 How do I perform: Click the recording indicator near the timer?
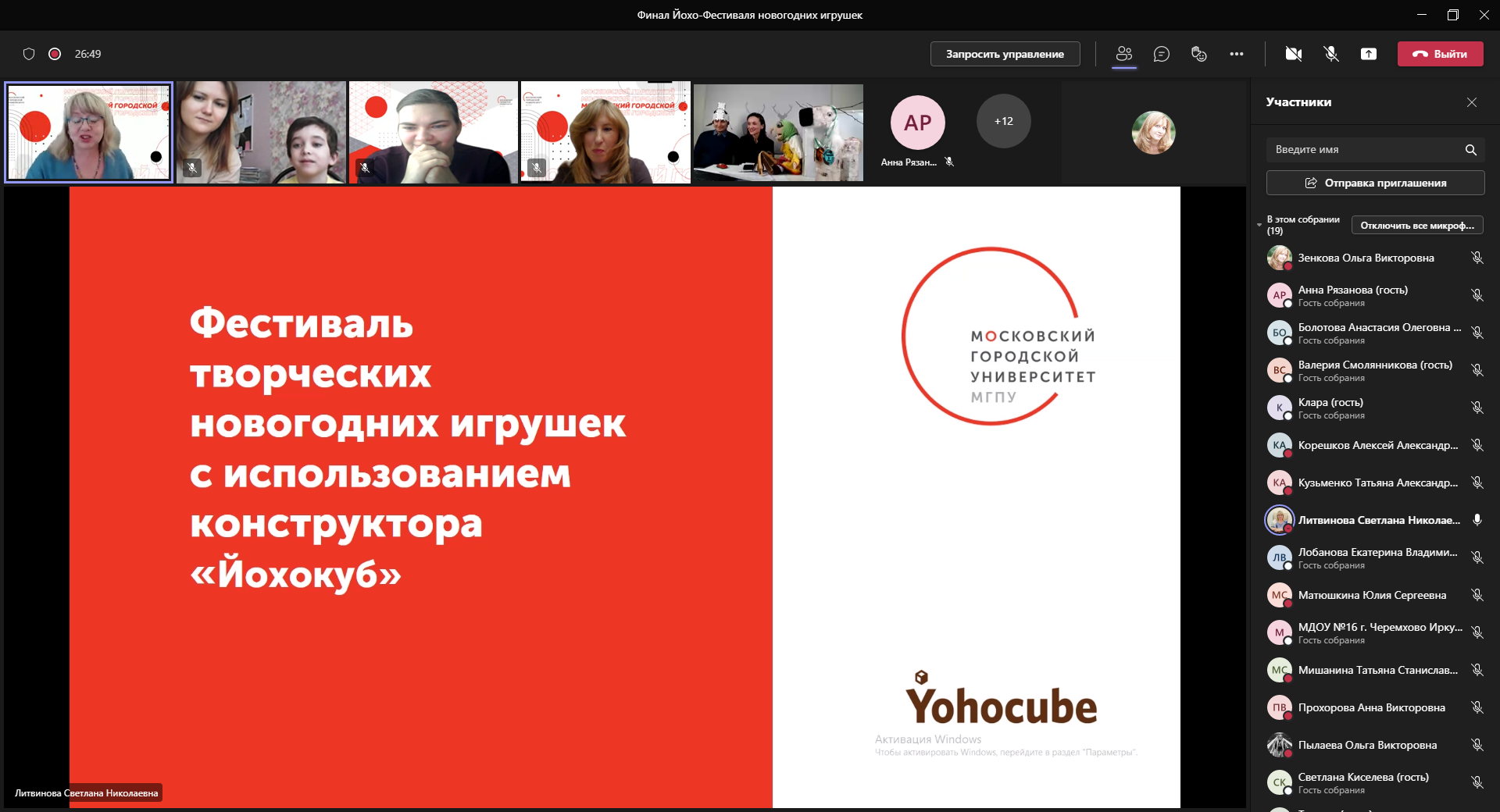click(55, 54)
